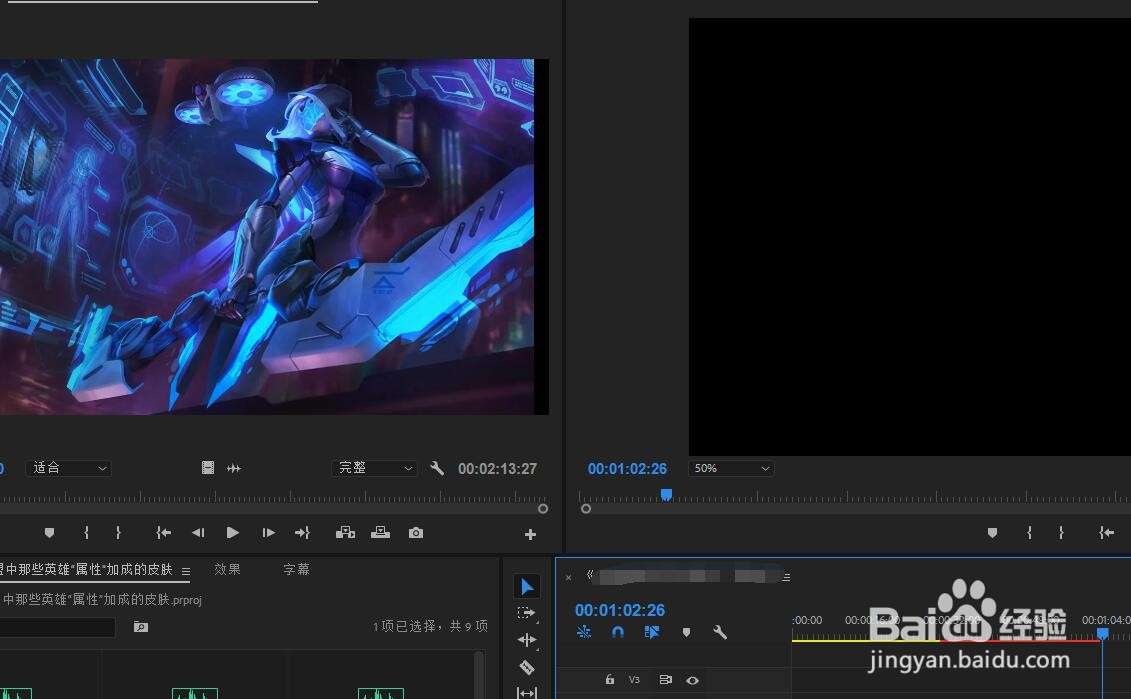
Task: Go to In point in Source monitor
Action: [164, 532]
